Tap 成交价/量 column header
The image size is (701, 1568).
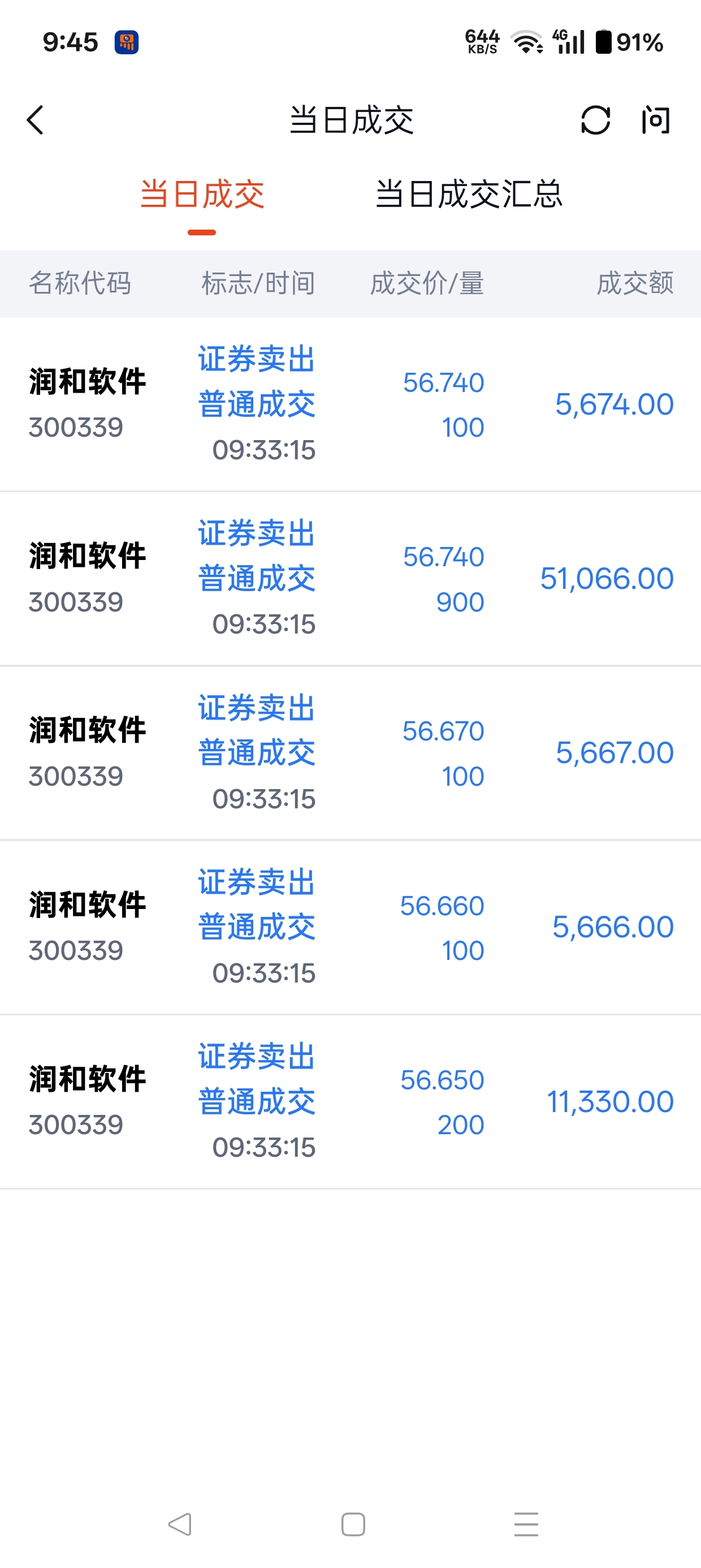427,283
